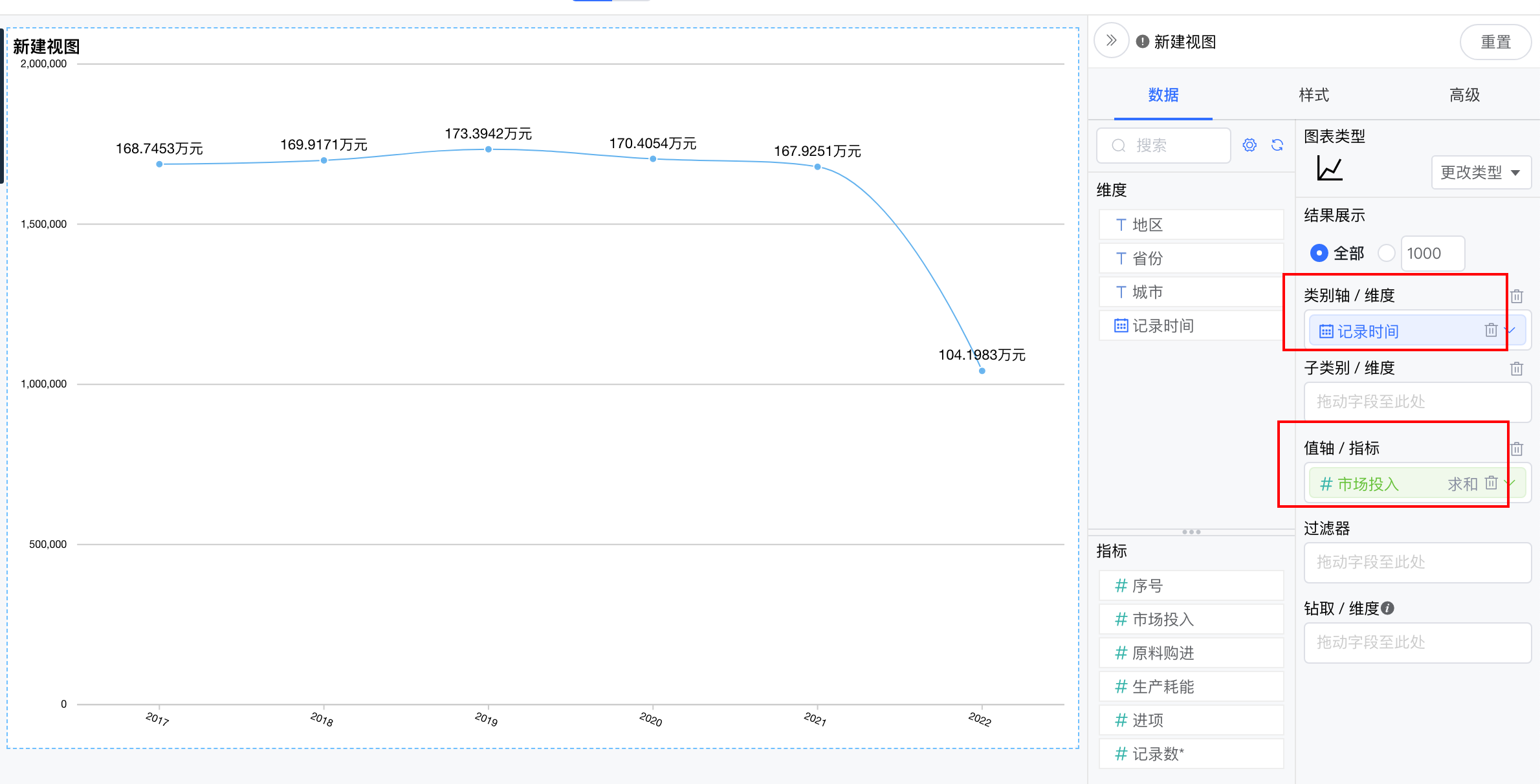Select the 地区 dimension field
The image size is (1540, 784).
tap(1191, 224)
